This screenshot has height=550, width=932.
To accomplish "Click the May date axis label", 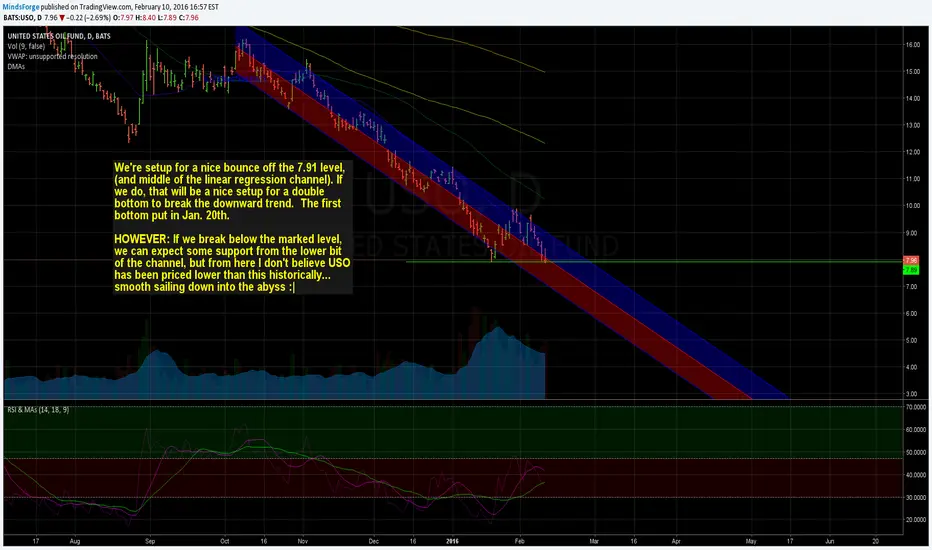I will click(751, 542).
